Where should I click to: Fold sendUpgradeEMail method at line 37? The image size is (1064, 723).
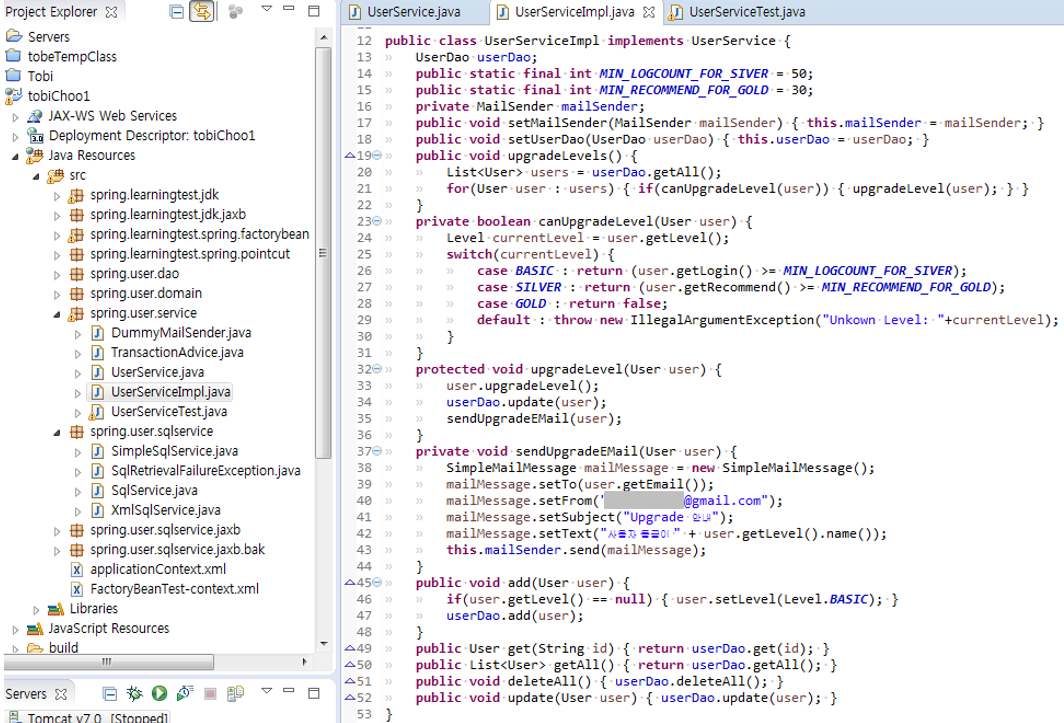click(377, 451)
